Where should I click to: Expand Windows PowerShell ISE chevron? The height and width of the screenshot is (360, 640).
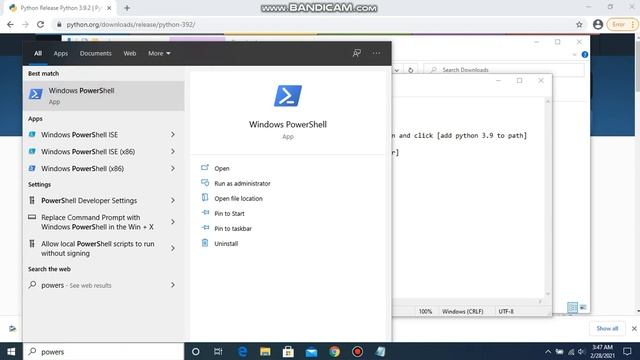click(x=173, y=134)
